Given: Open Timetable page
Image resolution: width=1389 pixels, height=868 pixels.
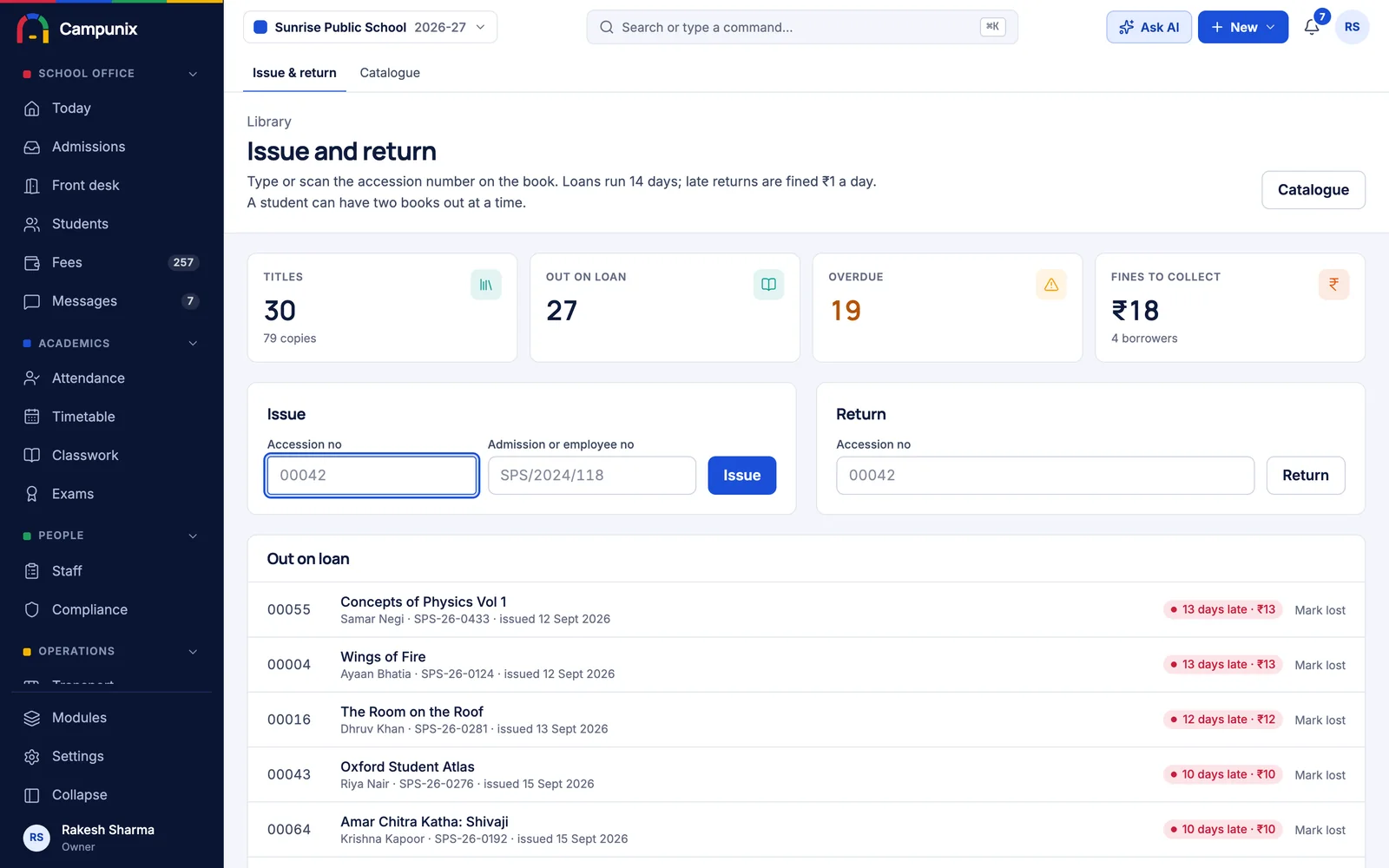Looking at the screenshot, I should (x=111, y=417).
